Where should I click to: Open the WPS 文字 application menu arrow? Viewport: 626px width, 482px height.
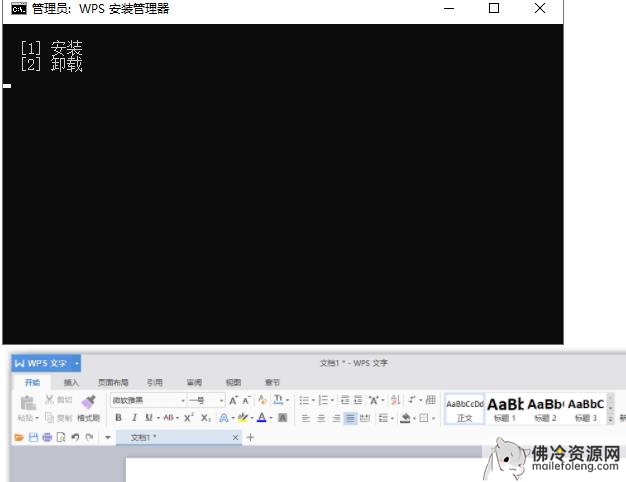click(x=77, y=363)
